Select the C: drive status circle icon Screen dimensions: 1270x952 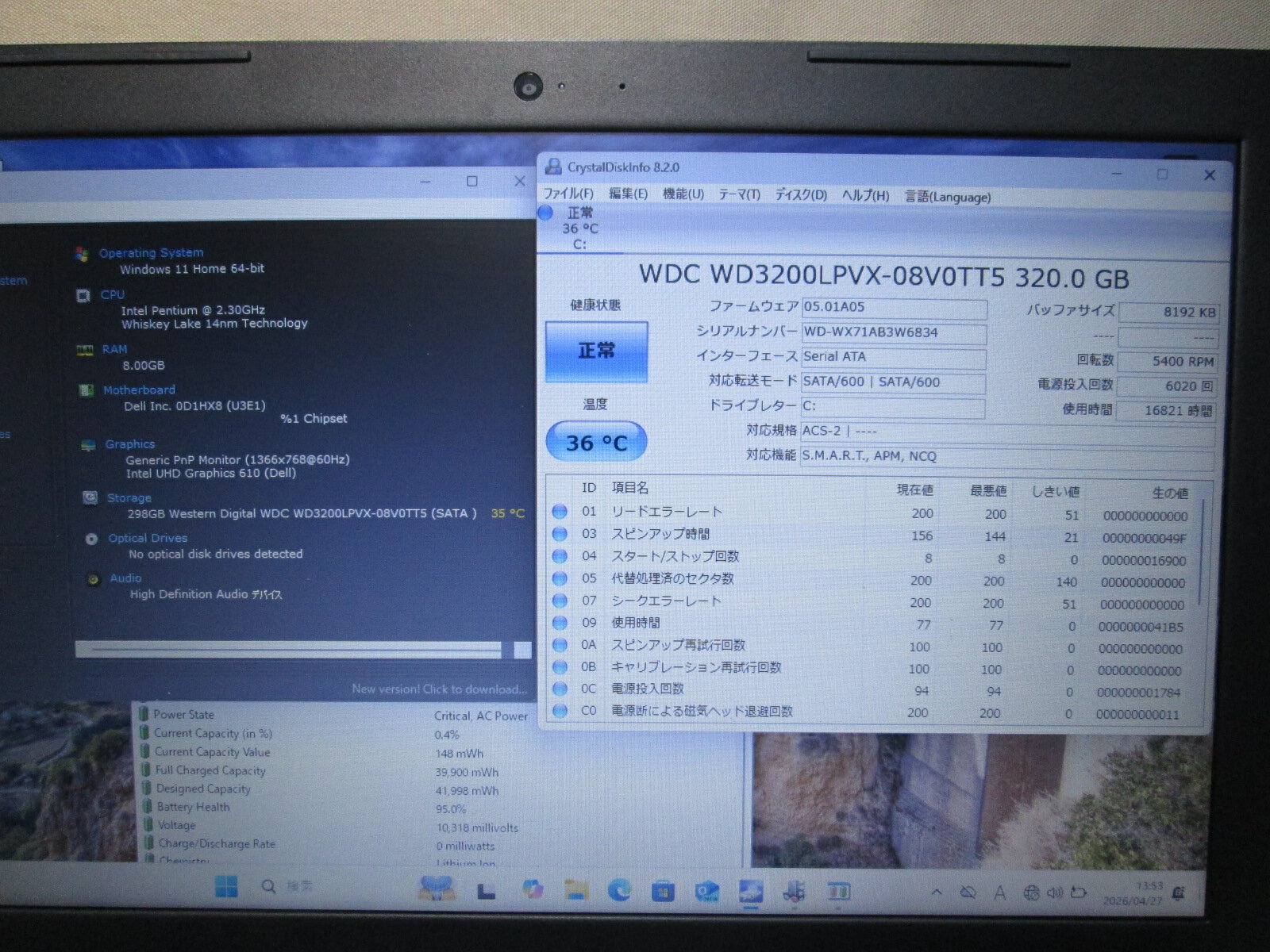tap(545, 213)
